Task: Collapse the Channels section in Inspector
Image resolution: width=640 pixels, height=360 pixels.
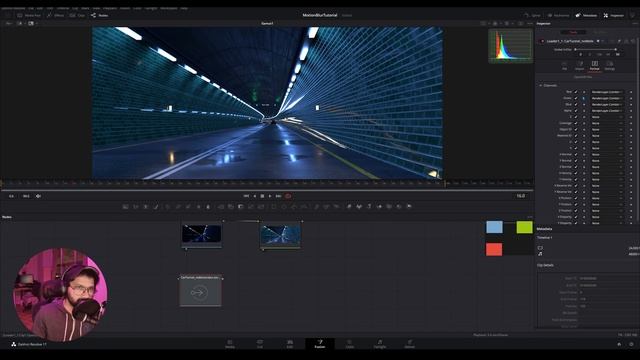Action: pos(541,86)
